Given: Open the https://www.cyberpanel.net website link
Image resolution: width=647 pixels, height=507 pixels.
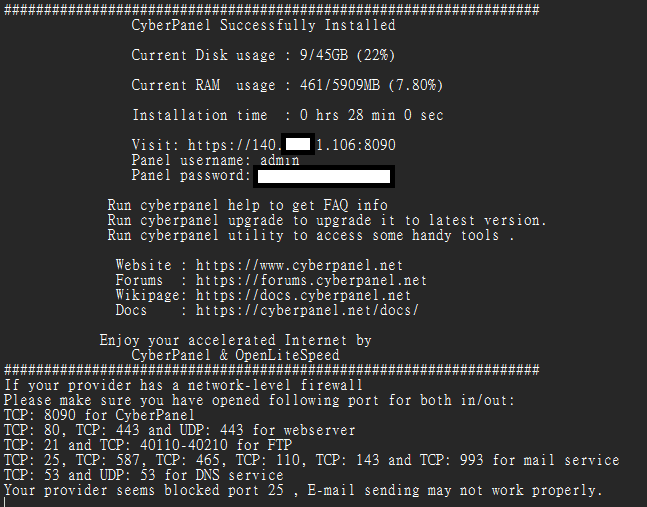Looking at the screenshot, I should point(299,265).
